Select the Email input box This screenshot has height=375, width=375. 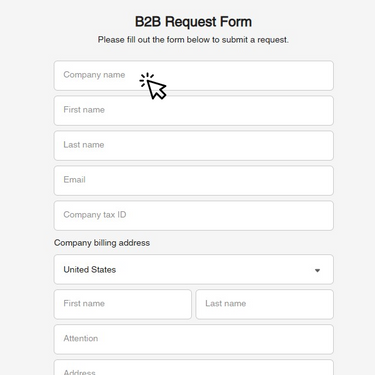[x=194, y=180]
